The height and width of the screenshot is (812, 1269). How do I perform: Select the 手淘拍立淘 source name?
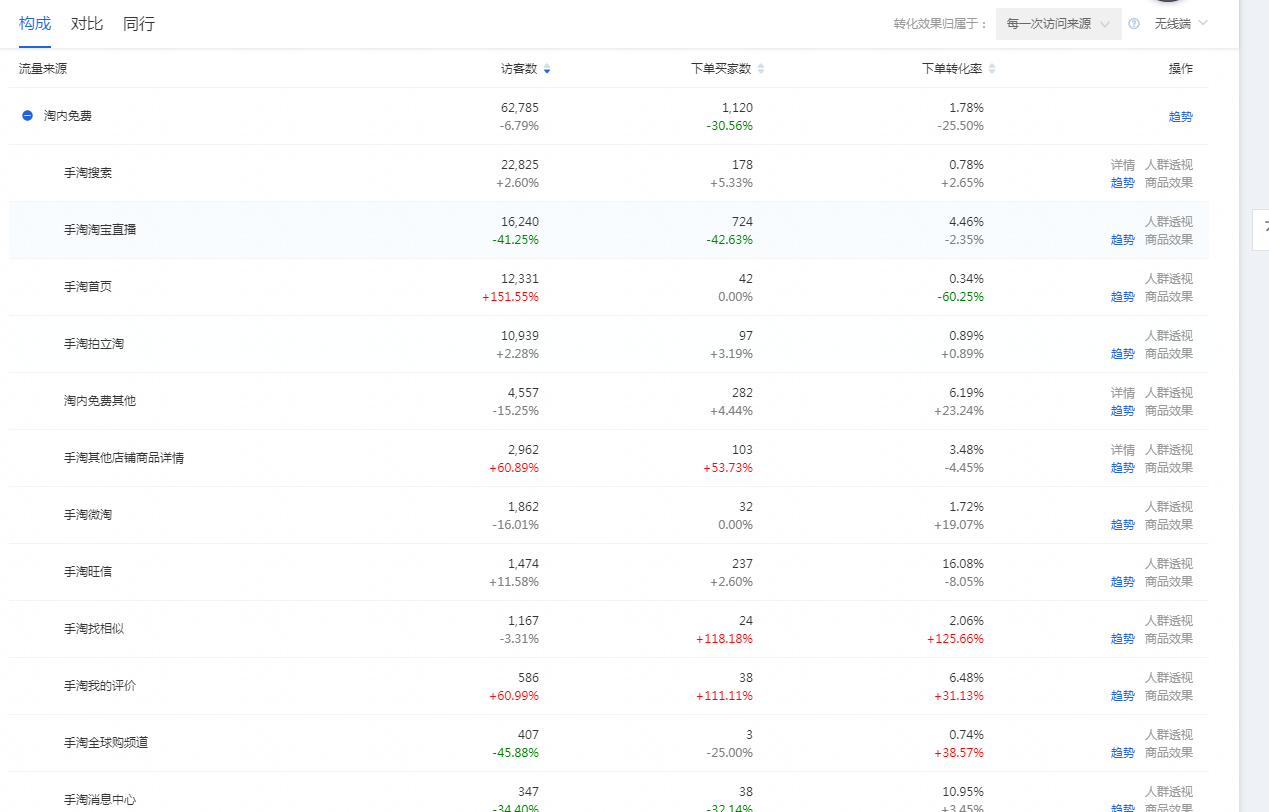(94, 344)
